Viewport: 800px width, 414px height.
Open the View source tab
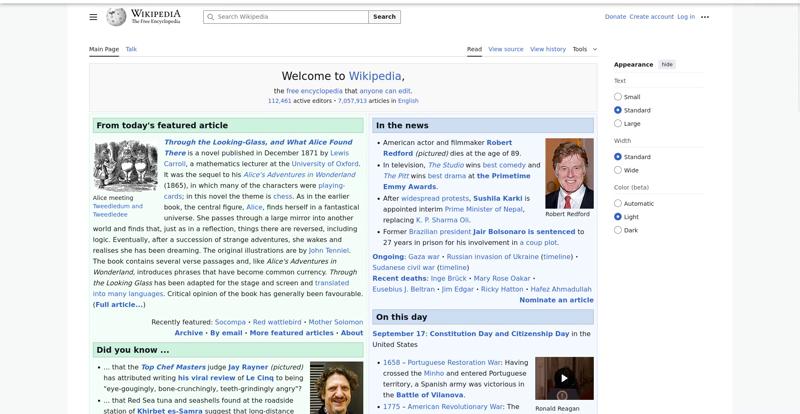[506, 49]
